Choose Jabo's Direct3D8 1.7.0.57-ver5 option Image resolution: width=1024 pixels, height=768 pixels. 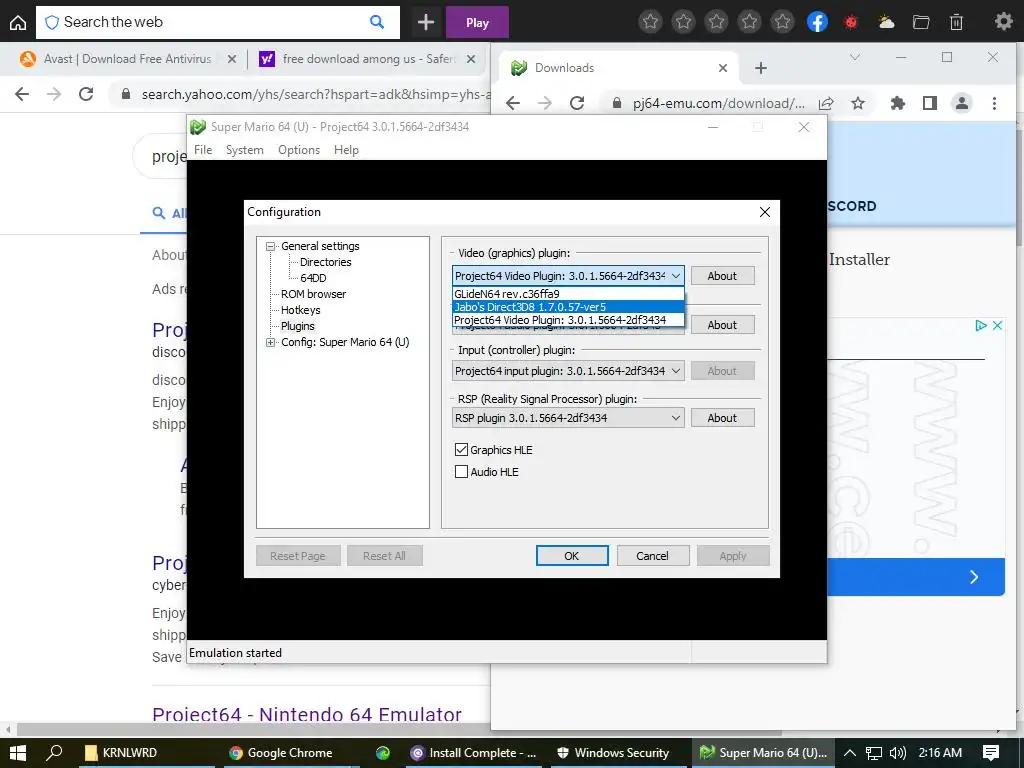(x=568, y=307)
